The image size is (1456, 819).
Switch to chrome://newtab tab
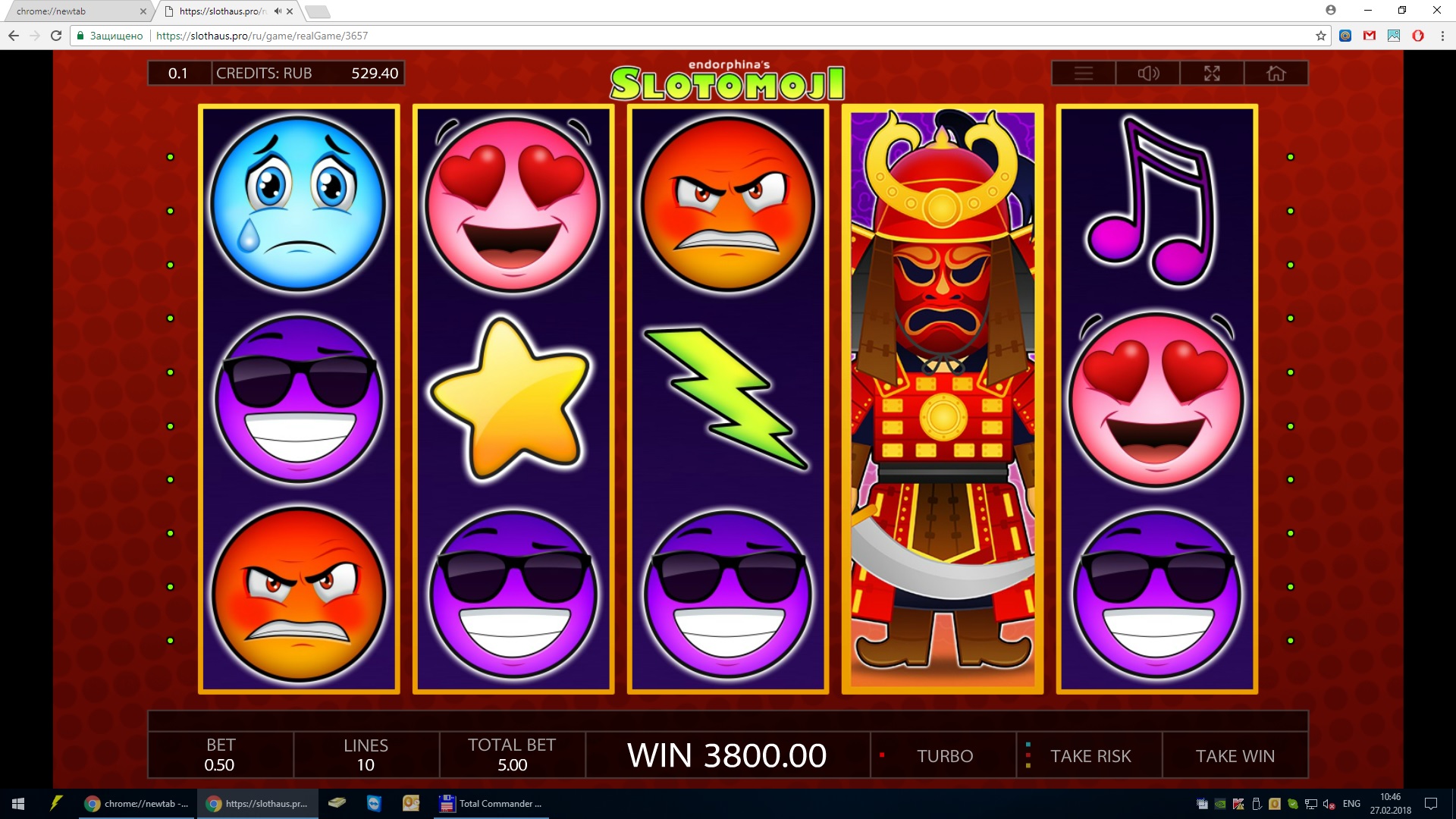pos(76,11)
